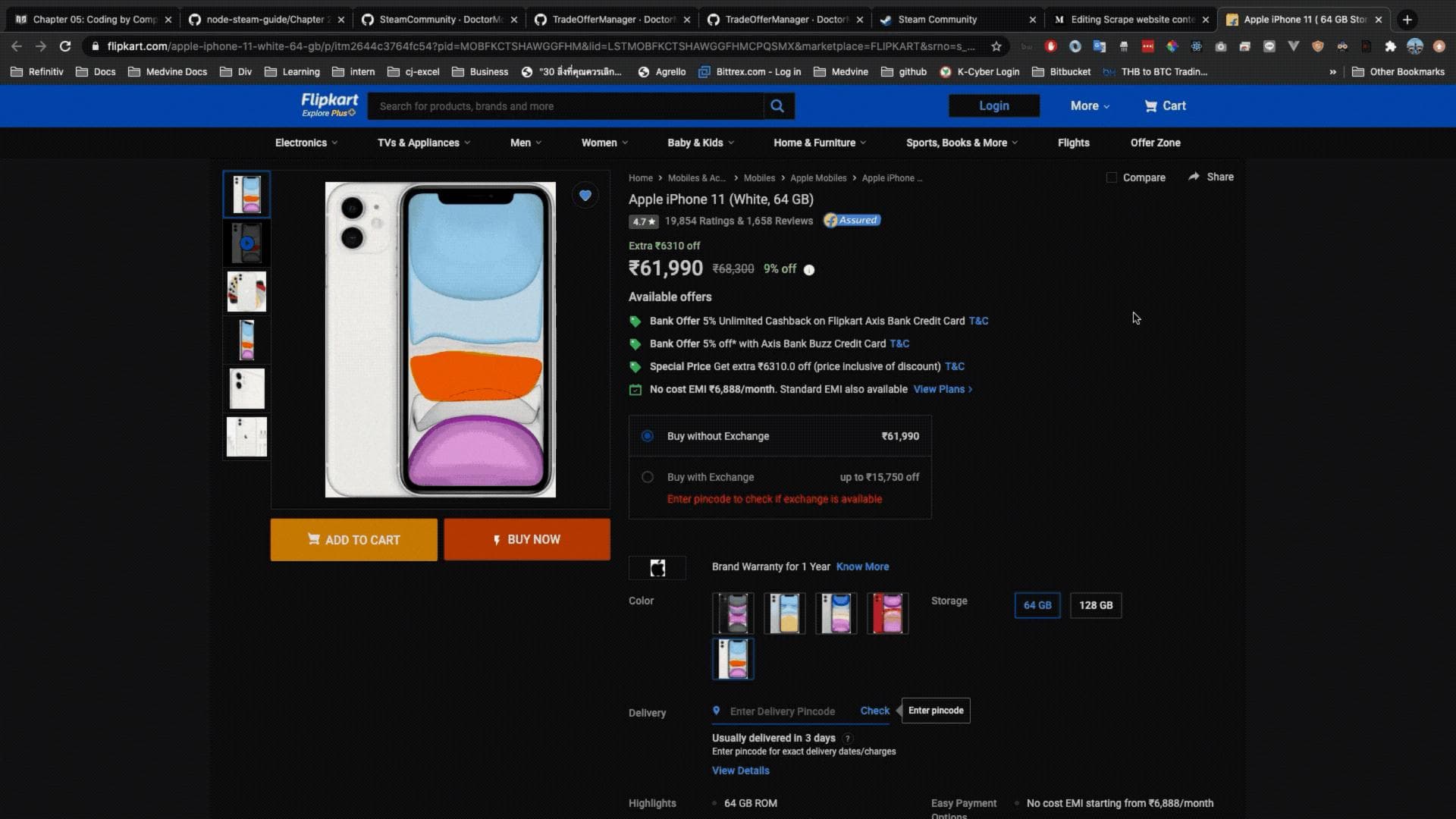This screenshot has width=1456, height=819.
Task: Switch to Editing Scrape website tab
Action: pyautogui.click(x=1131, y=20)
